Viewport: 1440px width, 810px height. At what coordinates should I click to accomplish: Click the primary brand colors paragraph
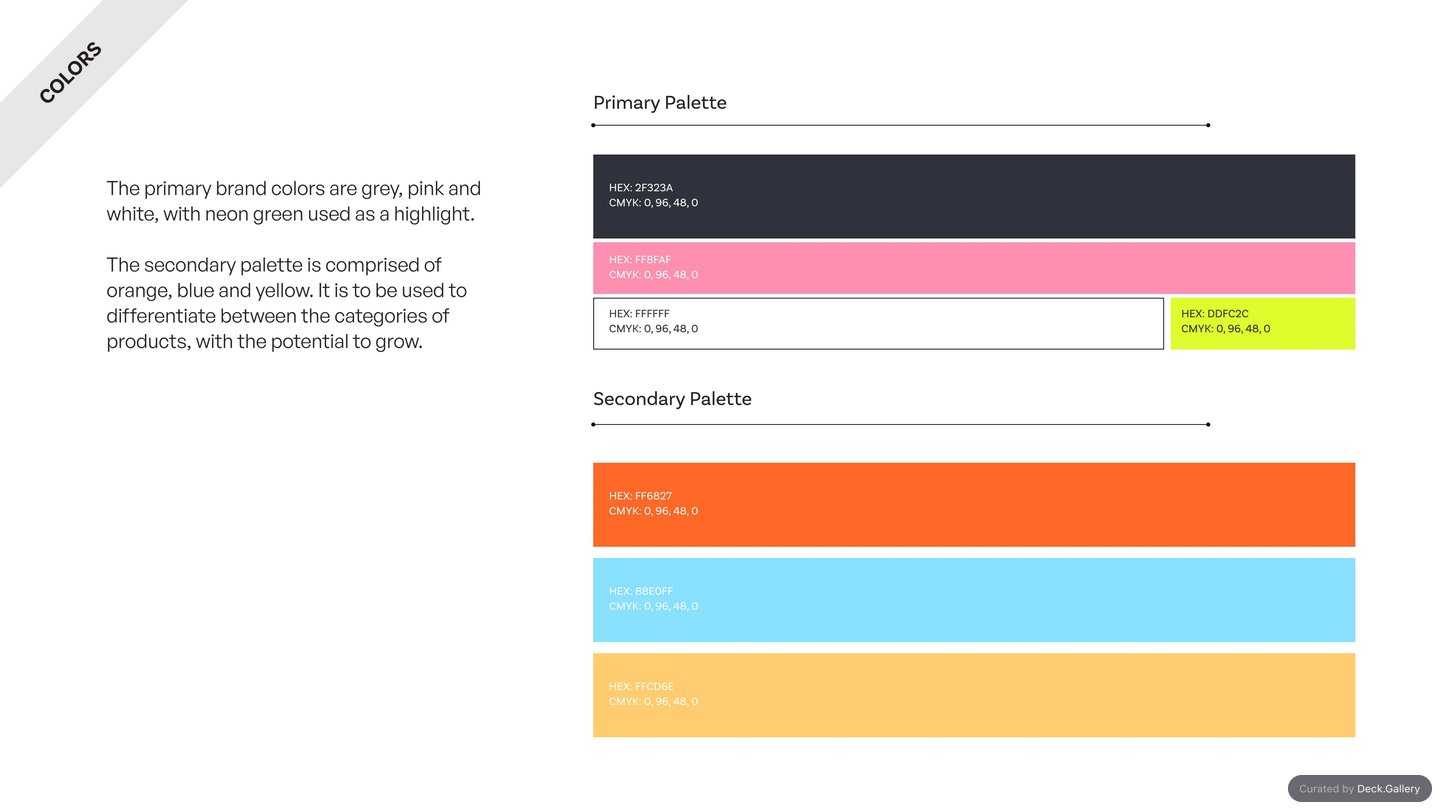click(x=294, y=201)
